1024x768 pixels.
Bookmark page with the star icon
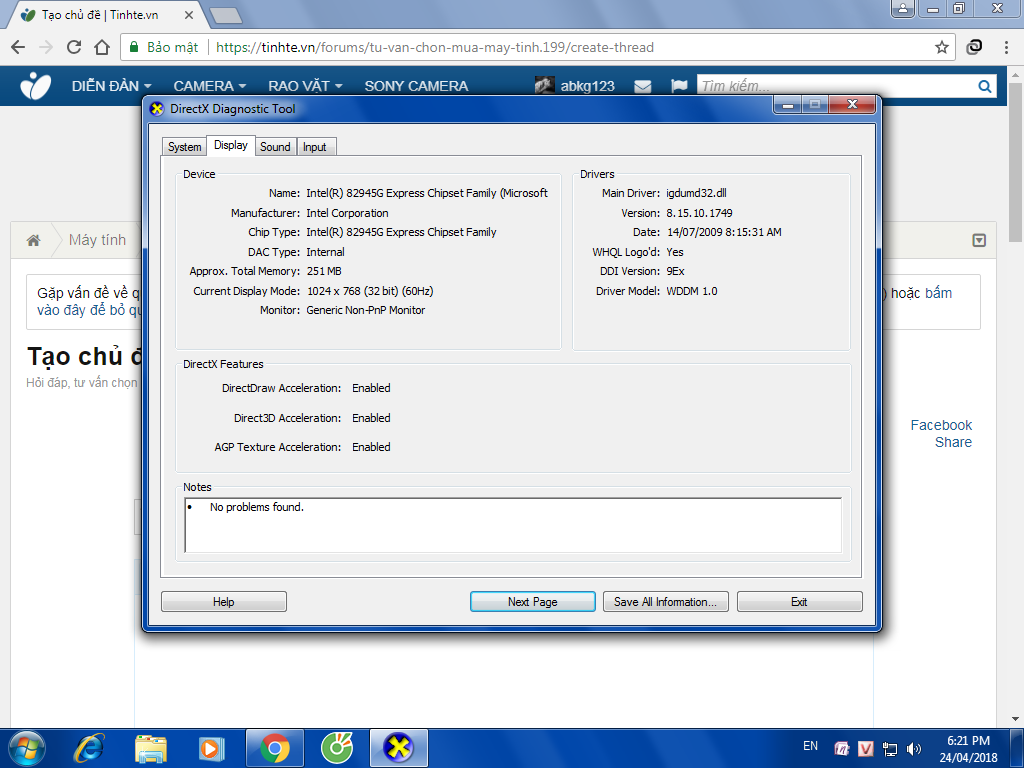click(x=941, y=47)
